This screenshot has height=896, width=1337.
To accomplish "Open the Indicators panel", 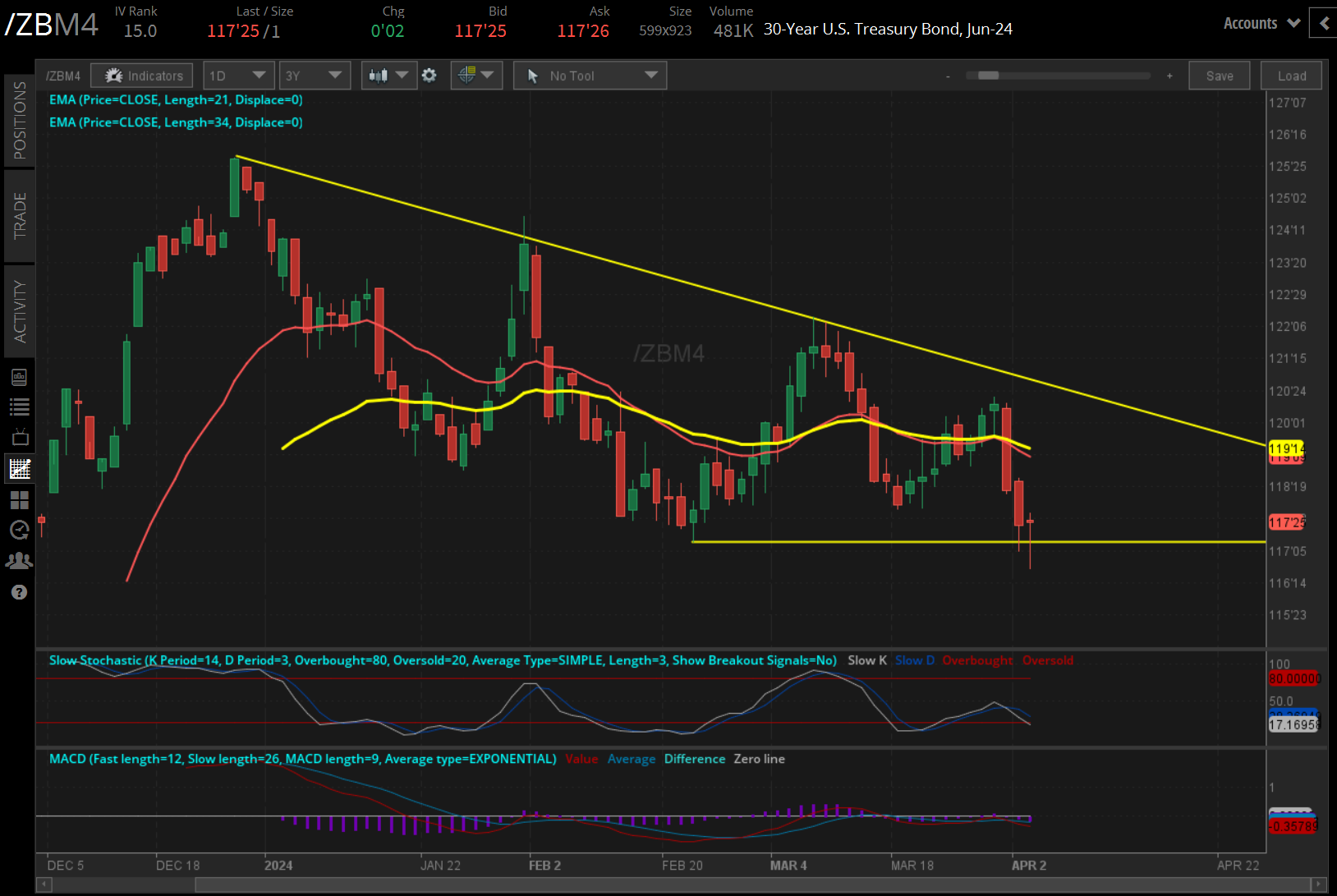I will 142,76.
